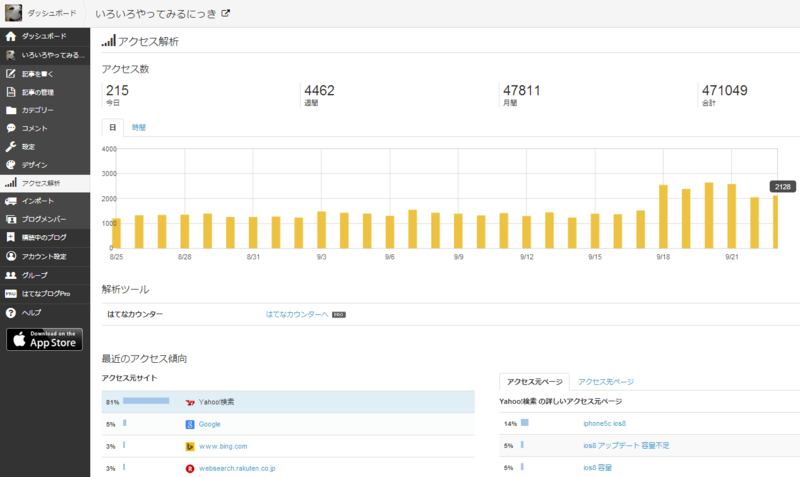Click the comment speech bubble icon
Screen dimensions: 800x477
pyautogui.click(x=11, y=128)
